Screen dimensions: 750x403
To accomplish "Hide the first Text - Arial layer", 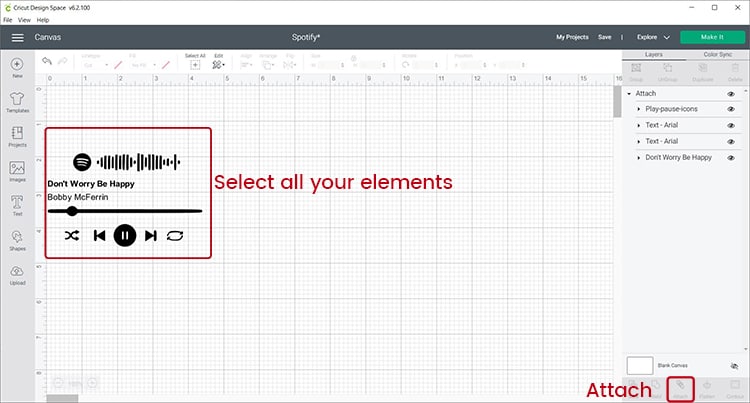I will tap(731, 125).
